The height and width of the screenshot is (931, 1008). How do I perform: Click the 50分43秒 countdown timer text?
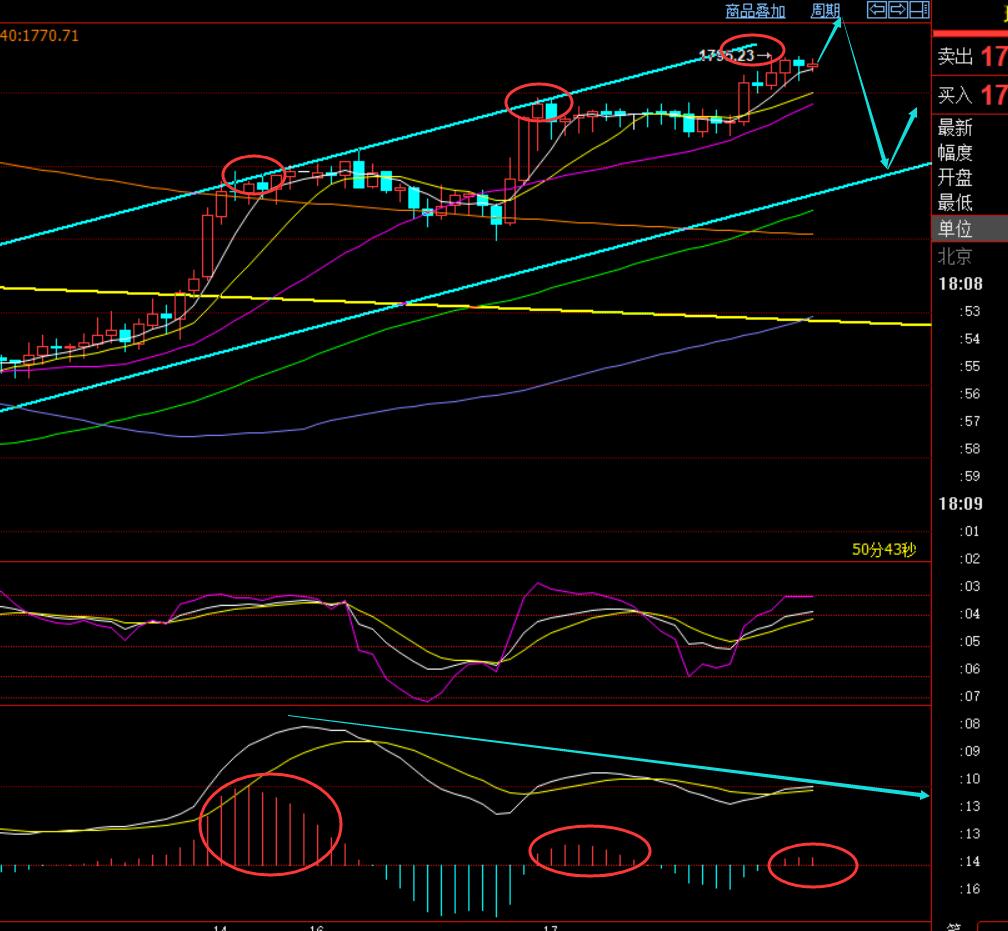884,550
